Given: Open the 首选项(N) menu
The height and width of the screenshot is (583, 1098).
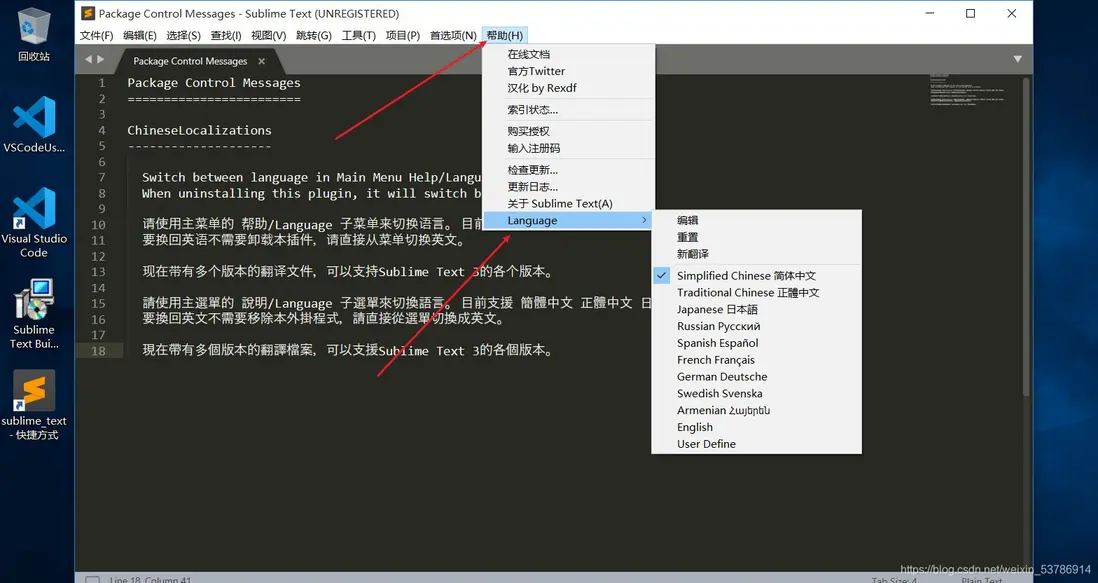Looking at the screenshot, I should coord(453,35).
